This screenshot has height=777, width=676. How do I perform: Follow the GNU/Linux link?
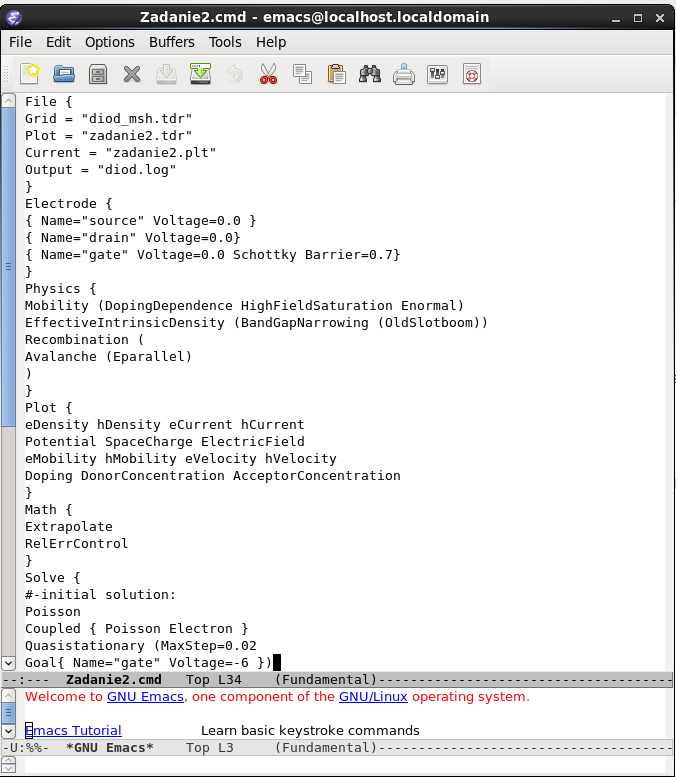tap(373, 697)
